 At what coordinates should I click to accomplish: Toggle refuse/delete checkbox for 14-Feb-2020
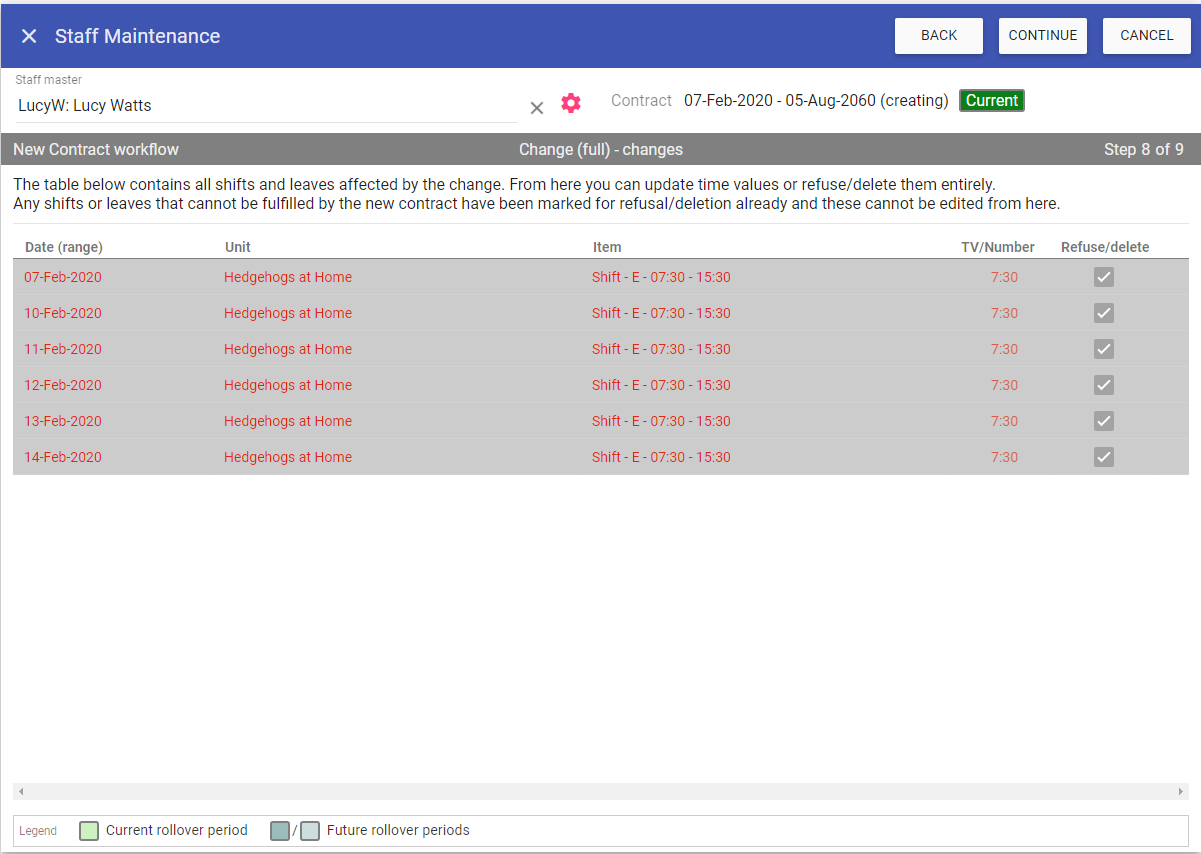point(1104,457)
